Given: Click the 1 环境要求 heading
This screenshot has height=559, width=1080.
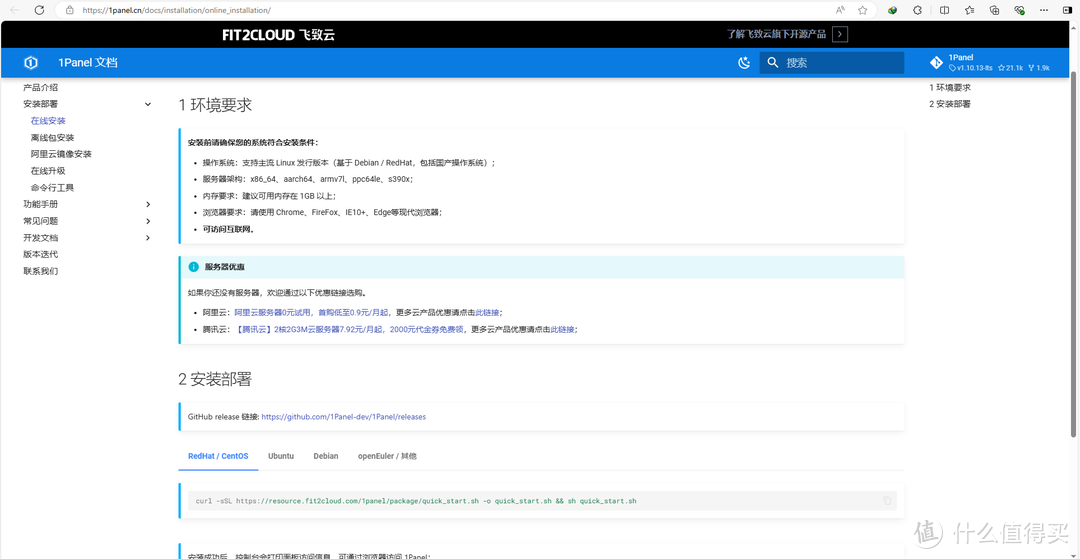Looking at the screenshot, I should click(x=215, y=105).
